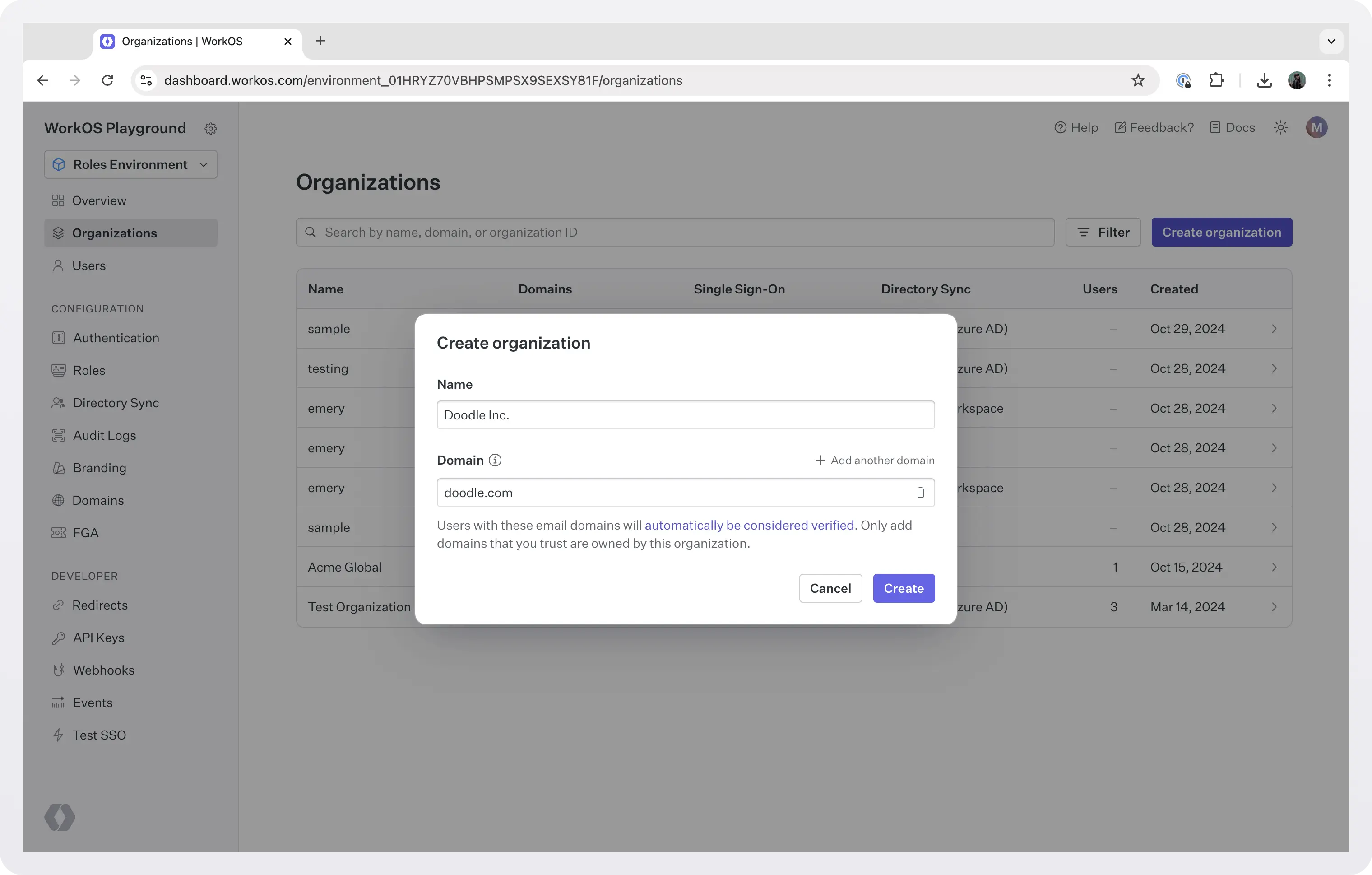Click the Oct 15, 2024 date cell
Viewport: 1372px width, 875px height.
coord(1186,567)
